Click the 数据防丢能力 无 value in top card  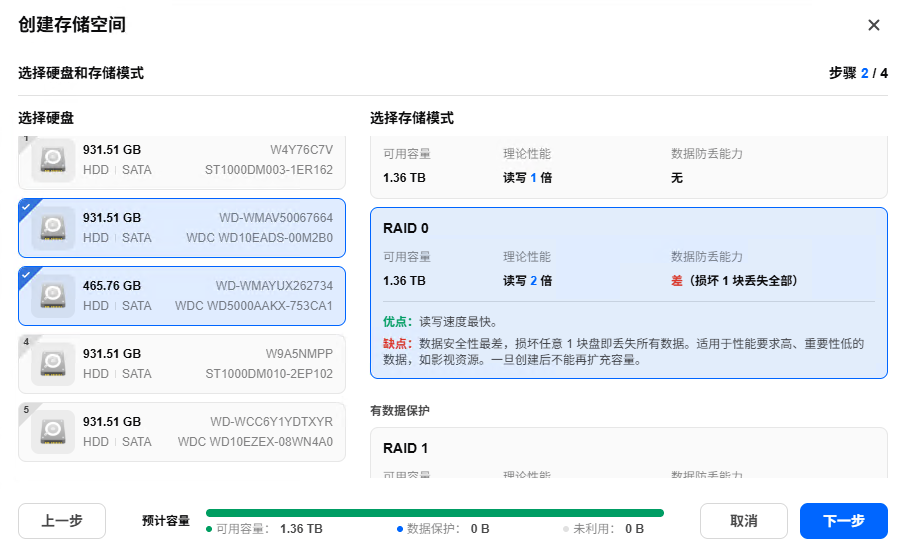click(x=677, y=177)
